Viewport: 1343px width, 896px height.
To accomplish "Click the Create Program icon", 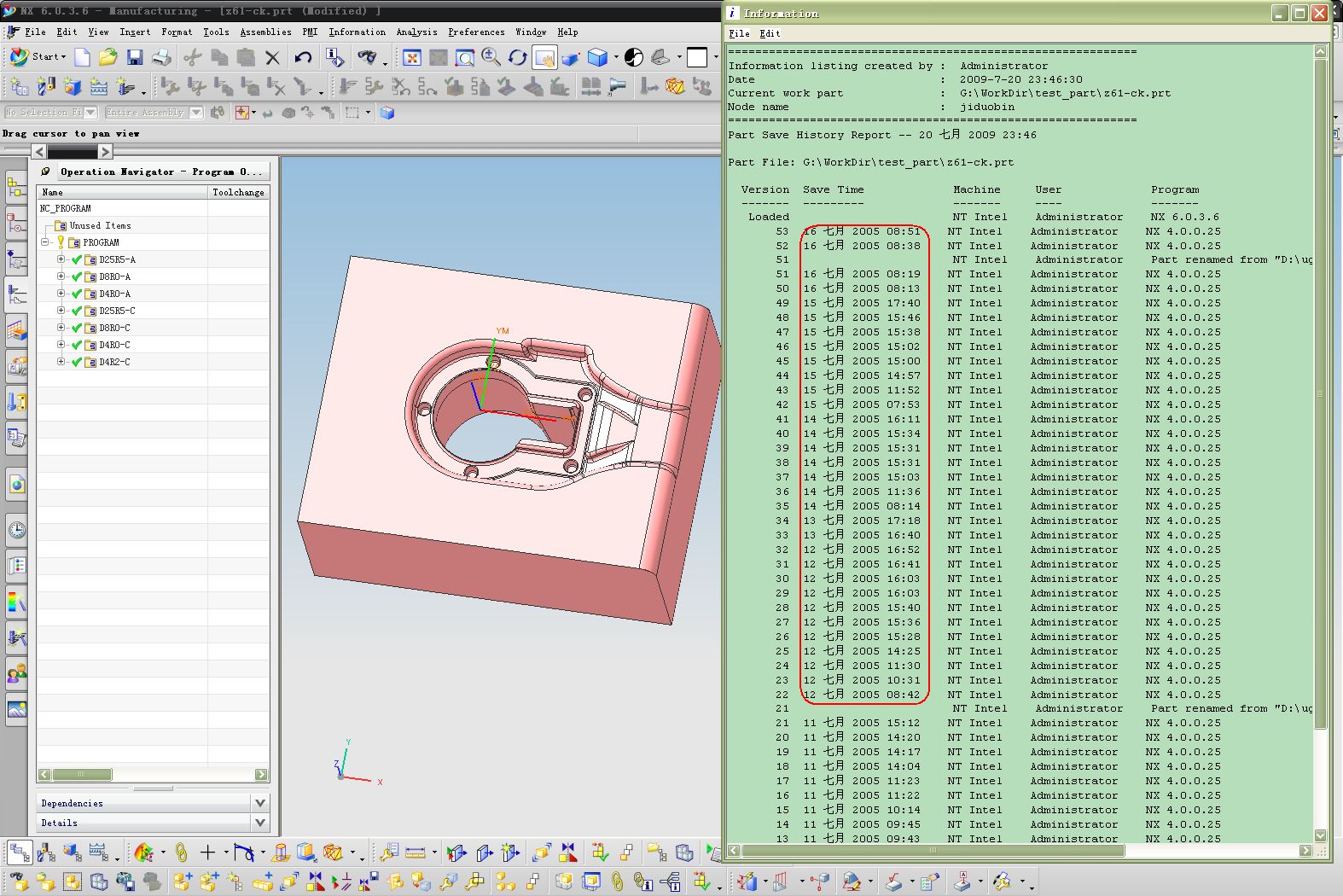I will pos(19,86).
